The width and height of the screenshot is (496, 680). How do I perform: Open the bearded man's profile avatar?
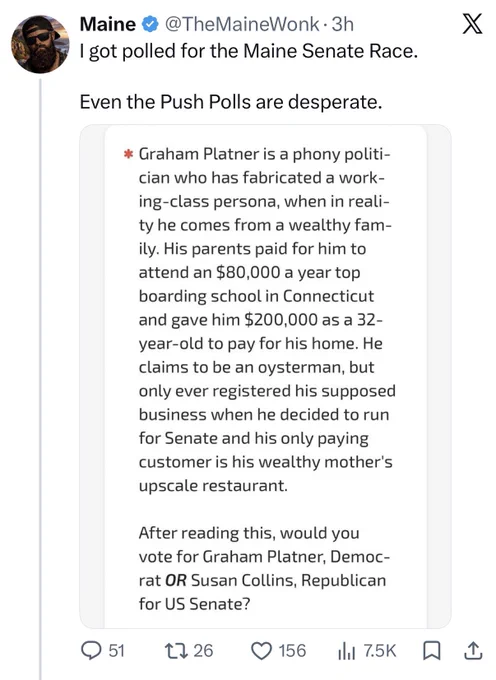tap(40, 44)
